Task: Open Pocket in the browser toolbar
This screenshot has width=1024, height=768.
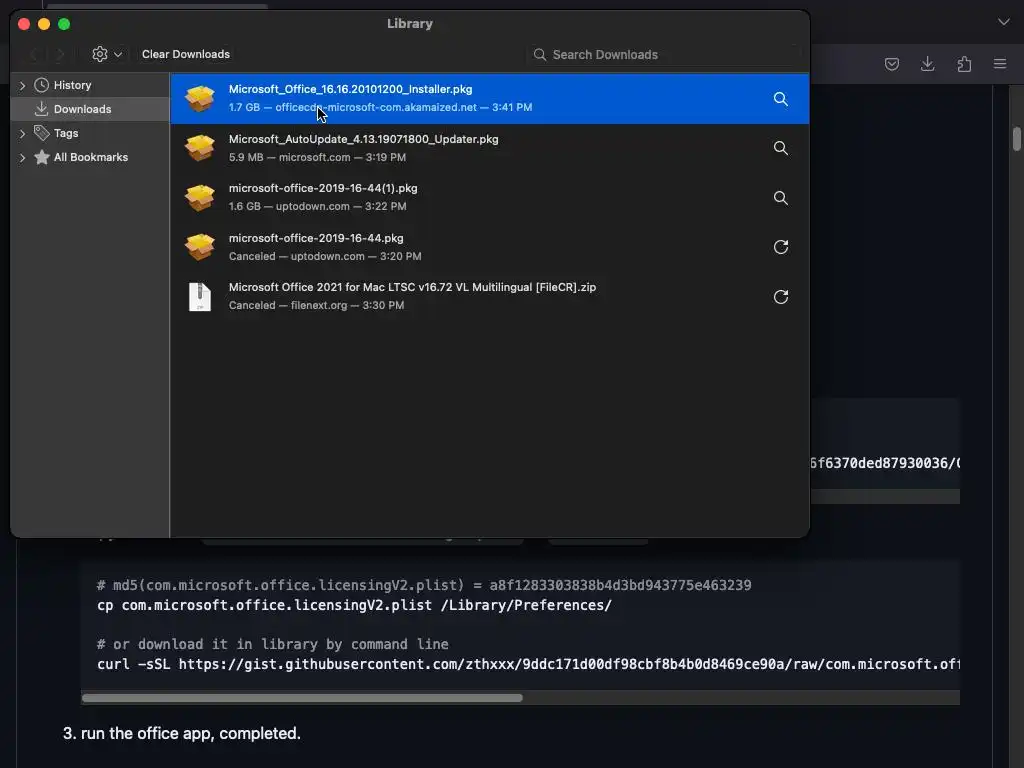Action: pos(891,64)
